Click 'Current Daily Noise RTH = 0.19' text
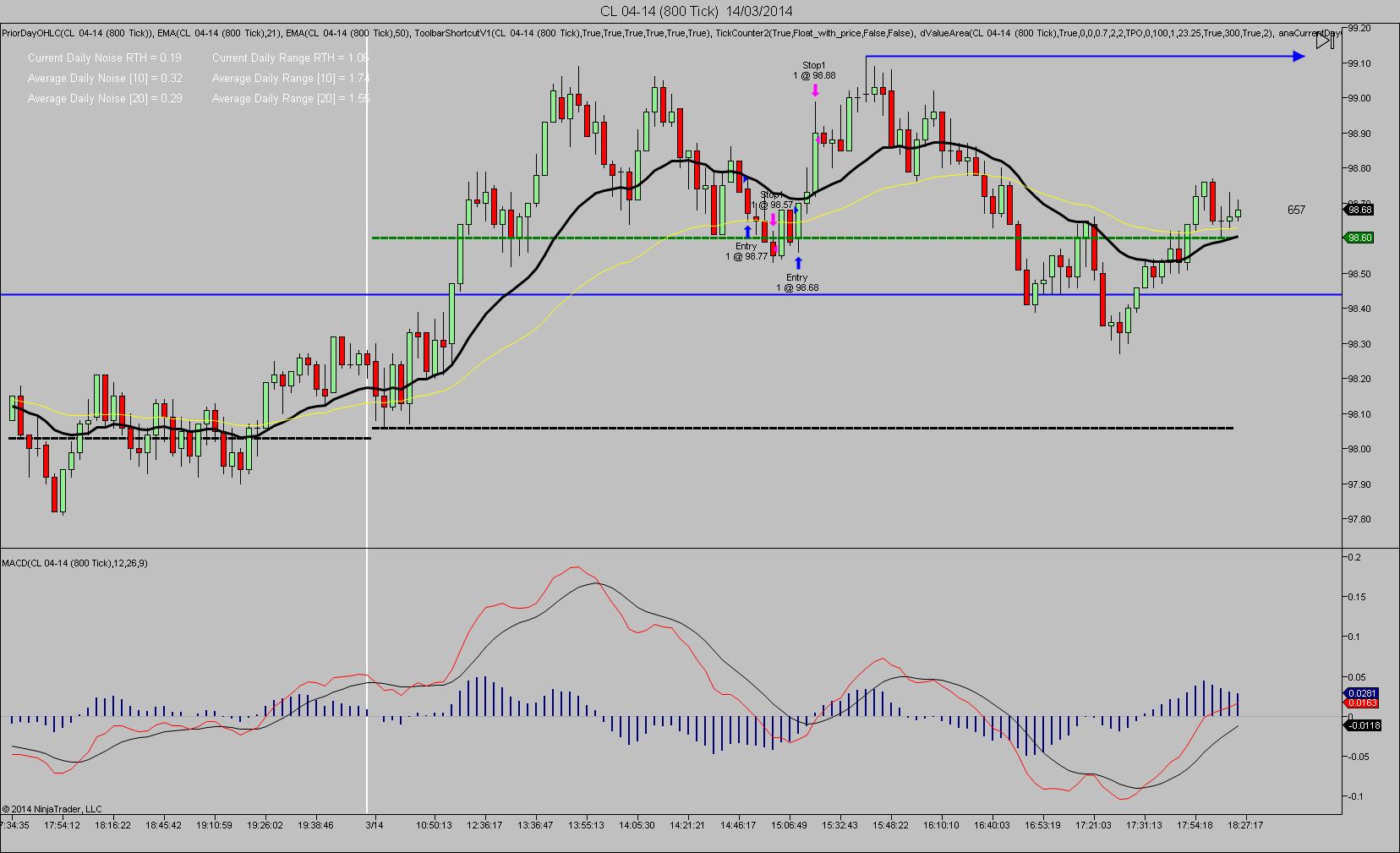 point(105,57)
